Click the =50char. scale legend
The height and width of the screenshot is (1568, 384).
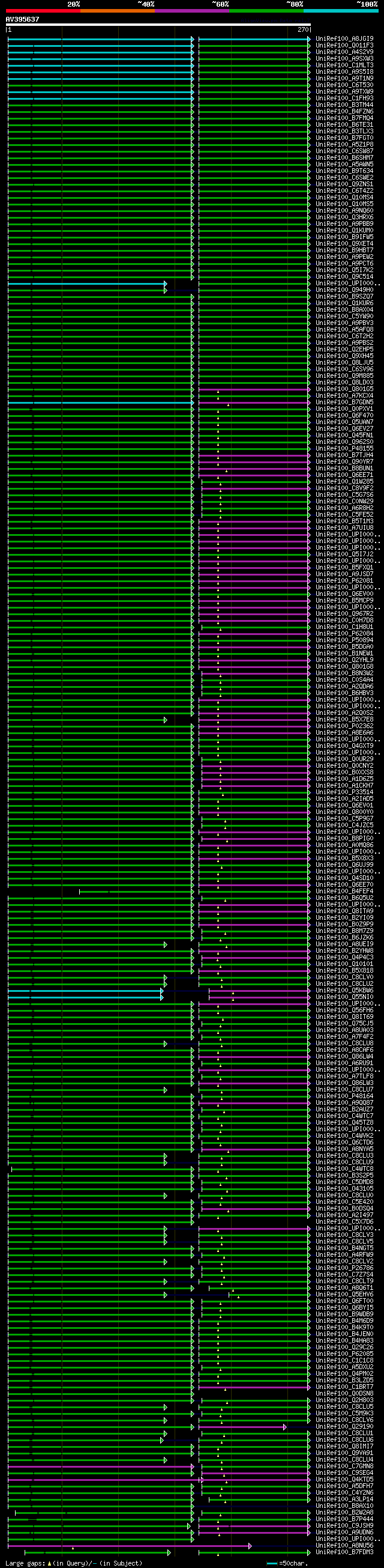[287, 1563]
